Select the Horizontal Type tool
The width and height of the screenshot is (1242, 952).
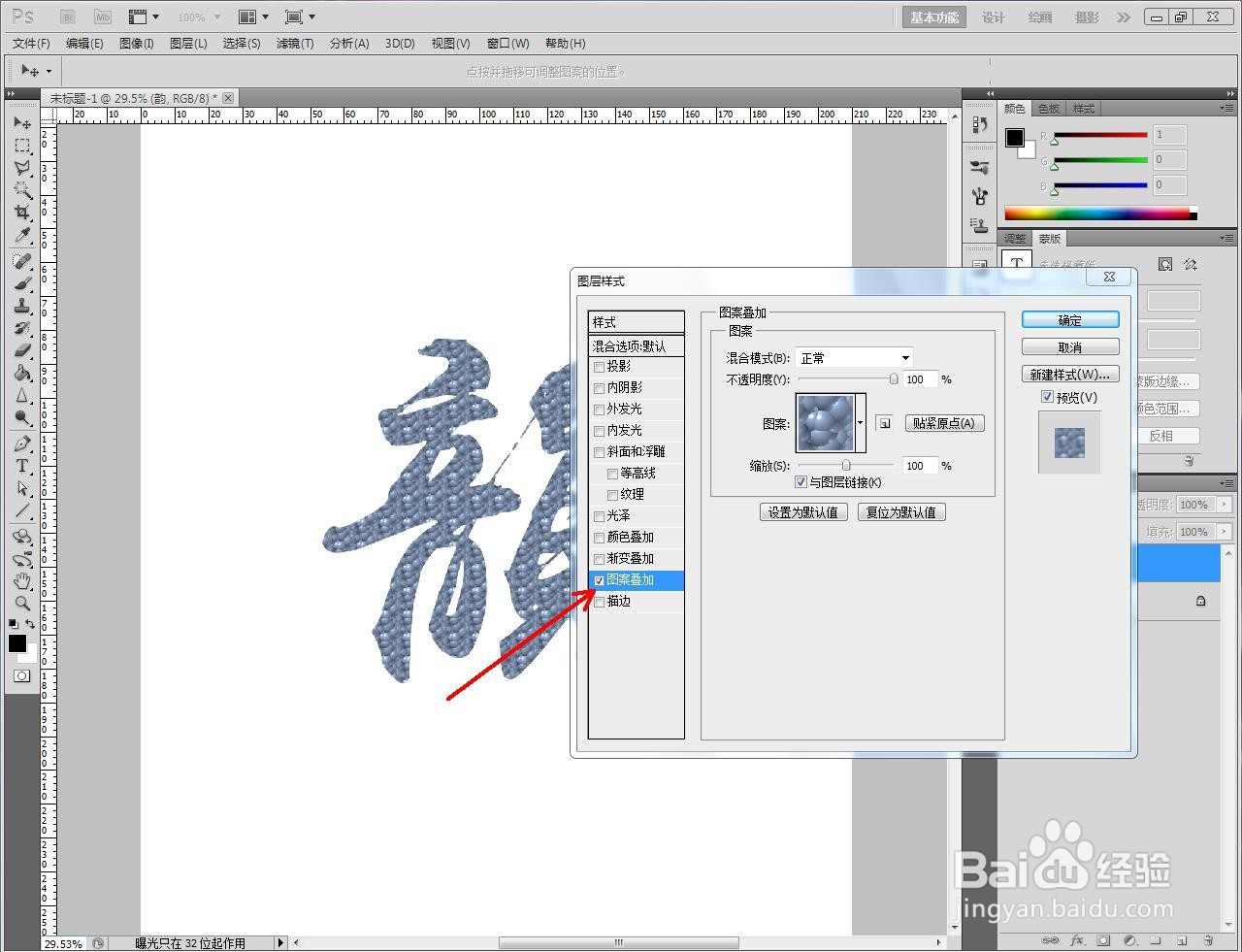(21, 467)
